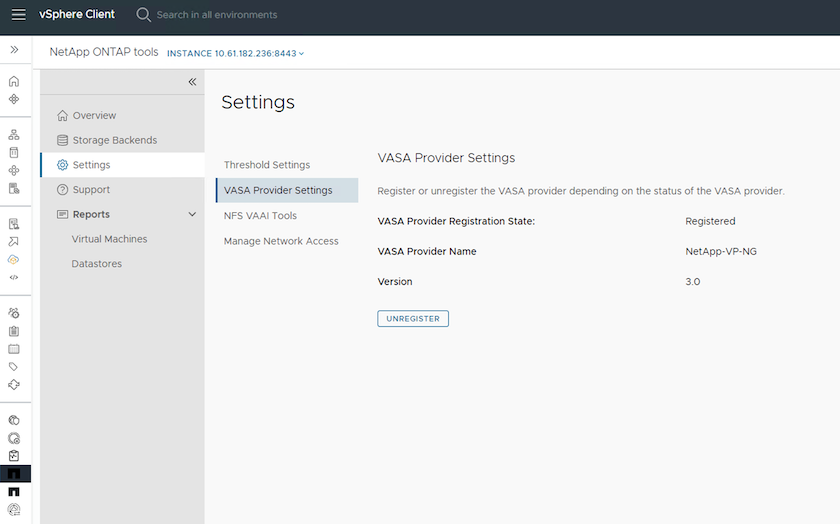840x524 pixels.
Task: Switch to NFS VAAI Tools
Action: [x=260, y=216]
